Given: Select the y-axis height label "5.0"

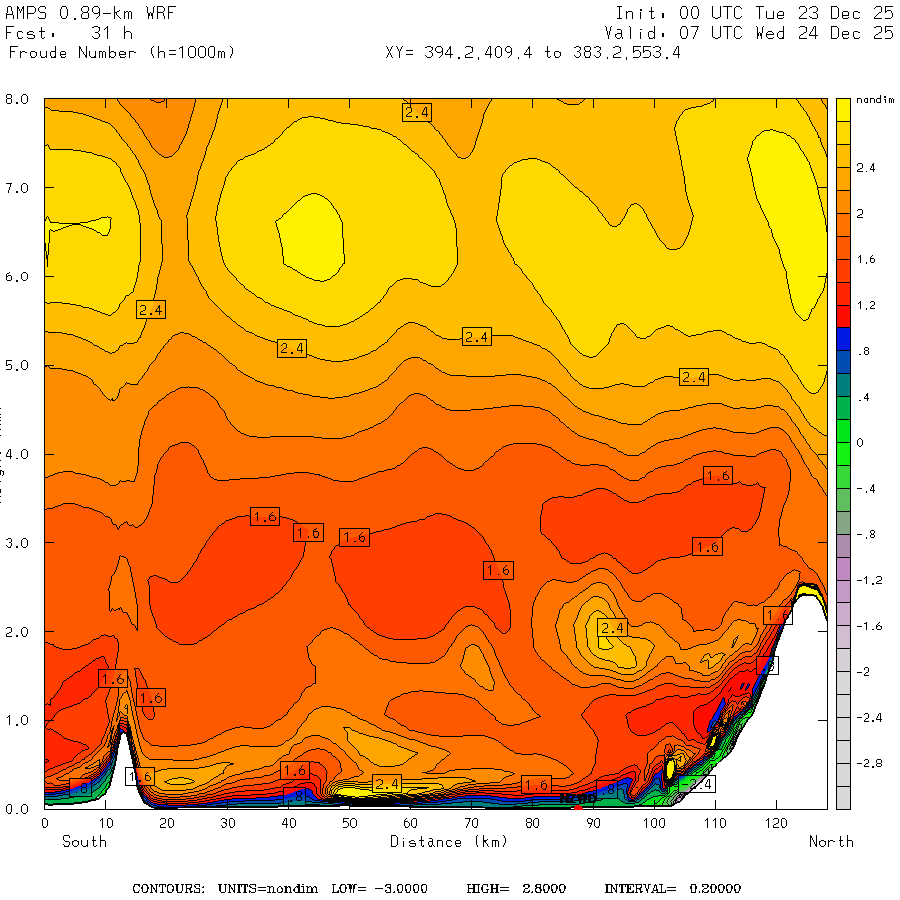Looking at the screenshot, I should 17,366.
